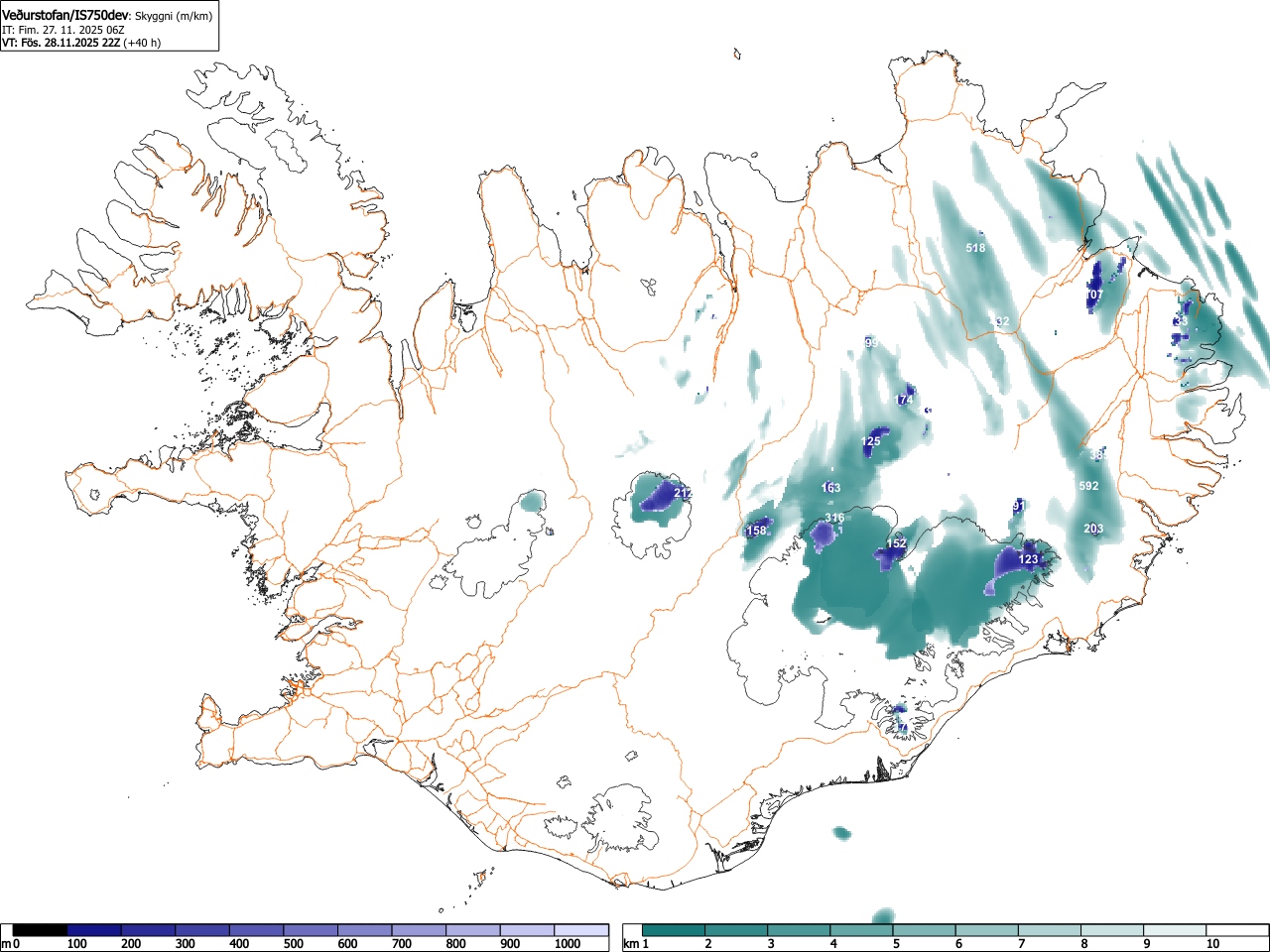
Task: Click the 1–2 km dark teal swatch
Action: tap(674, 930)
